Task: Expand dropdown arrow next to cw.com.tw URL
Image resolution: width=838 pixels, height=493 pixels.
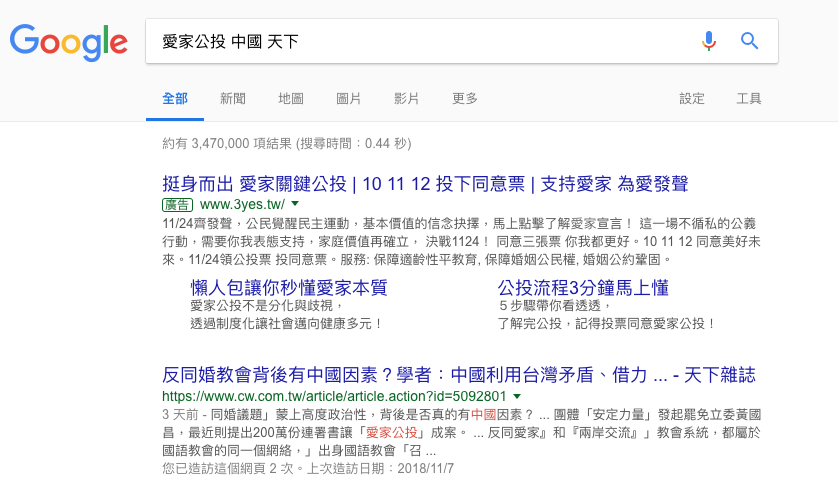Action: tap(517, 396)
